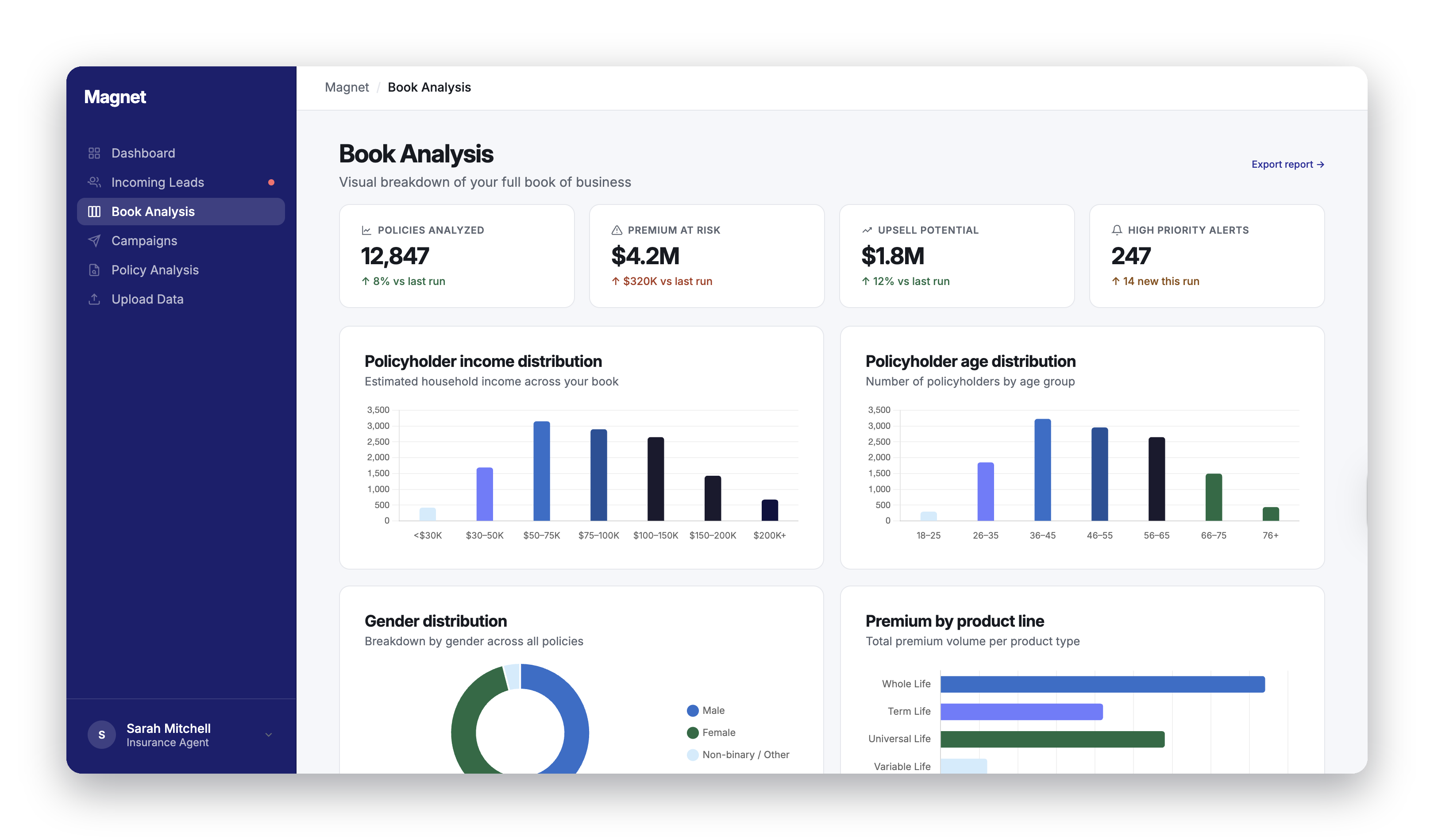Click the Dashboard grid icon in sidebar
The image size is (1434, 840).
[94, 153]
